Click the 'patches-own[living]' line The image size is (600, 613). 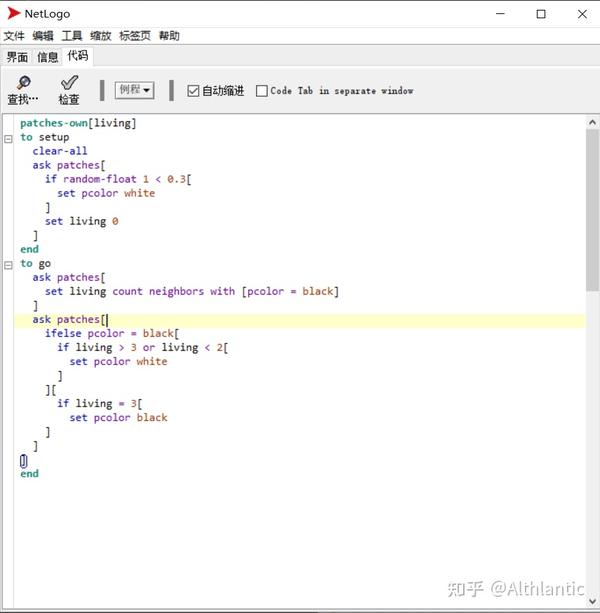(78, 123)
